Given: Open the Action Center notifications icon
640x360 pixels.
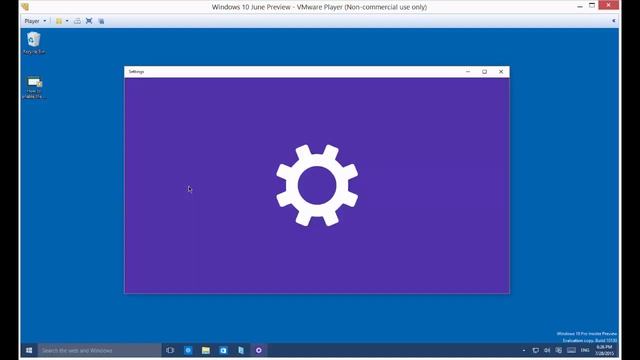Looking at the screenshot, I should (x=559, y=350).
